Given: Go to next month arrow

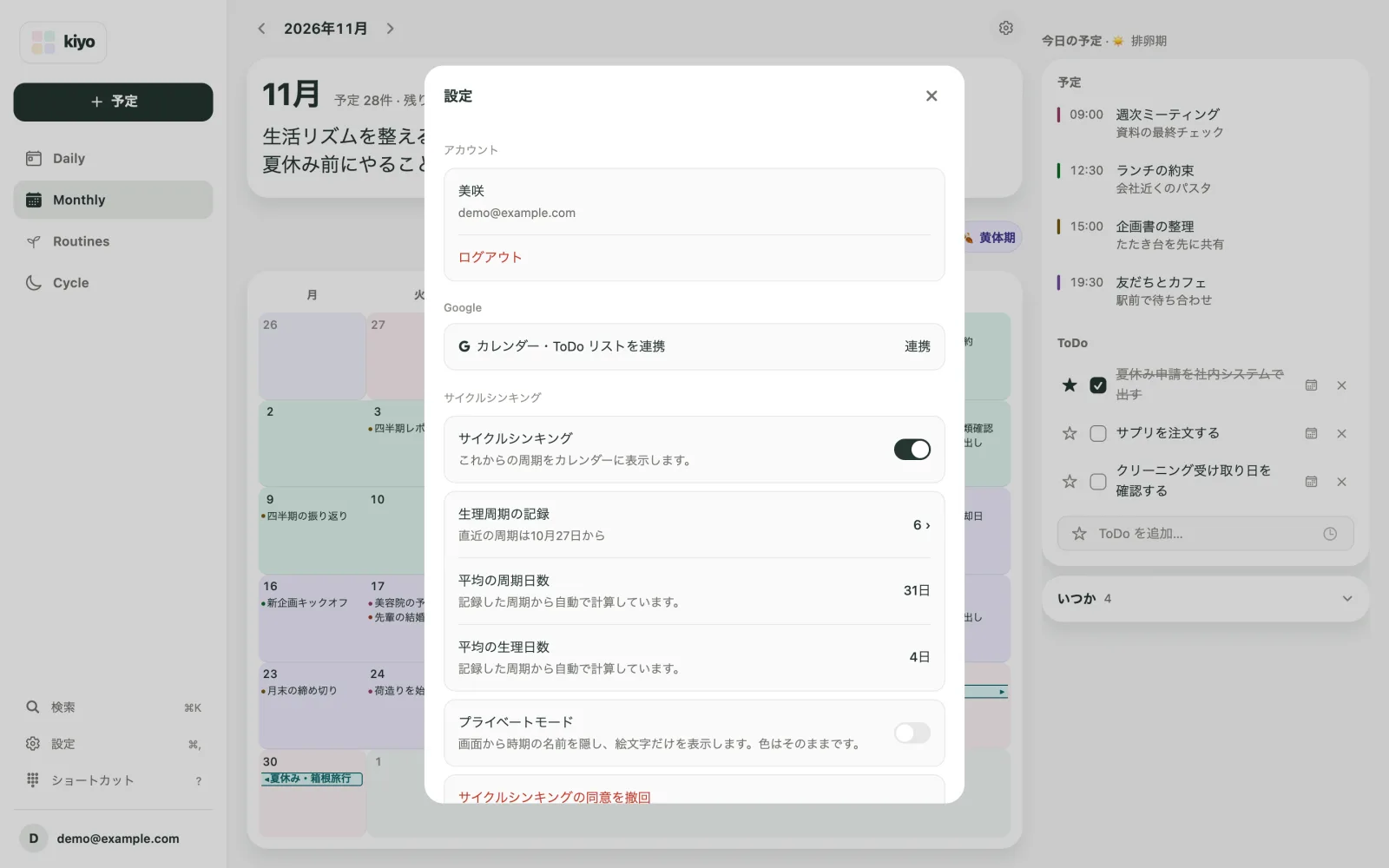Looking at the screenshot, I should [x=390, y=29].
